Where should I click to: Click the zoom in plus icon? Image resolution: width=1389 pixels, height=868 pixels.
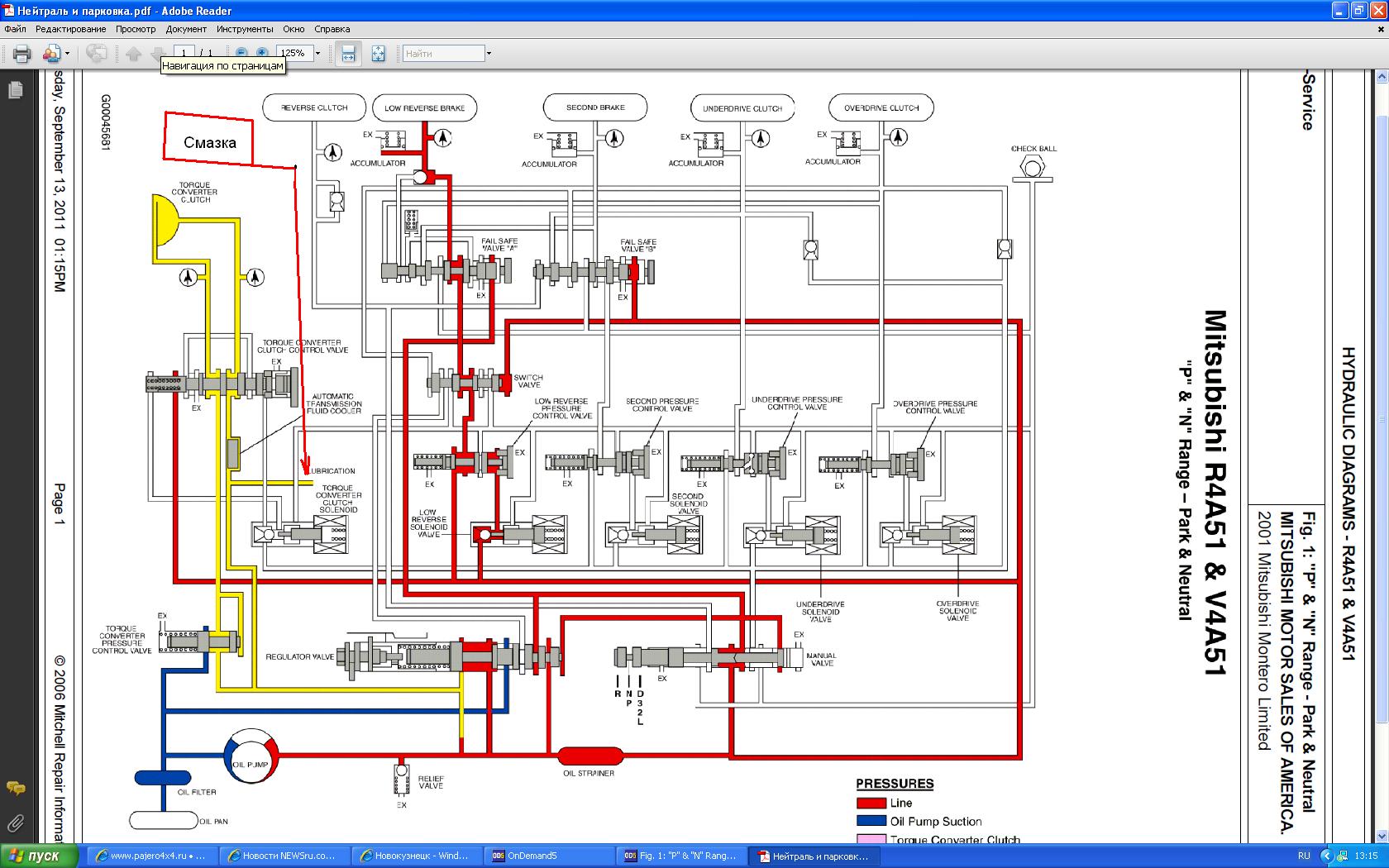(x=262, y=52)
